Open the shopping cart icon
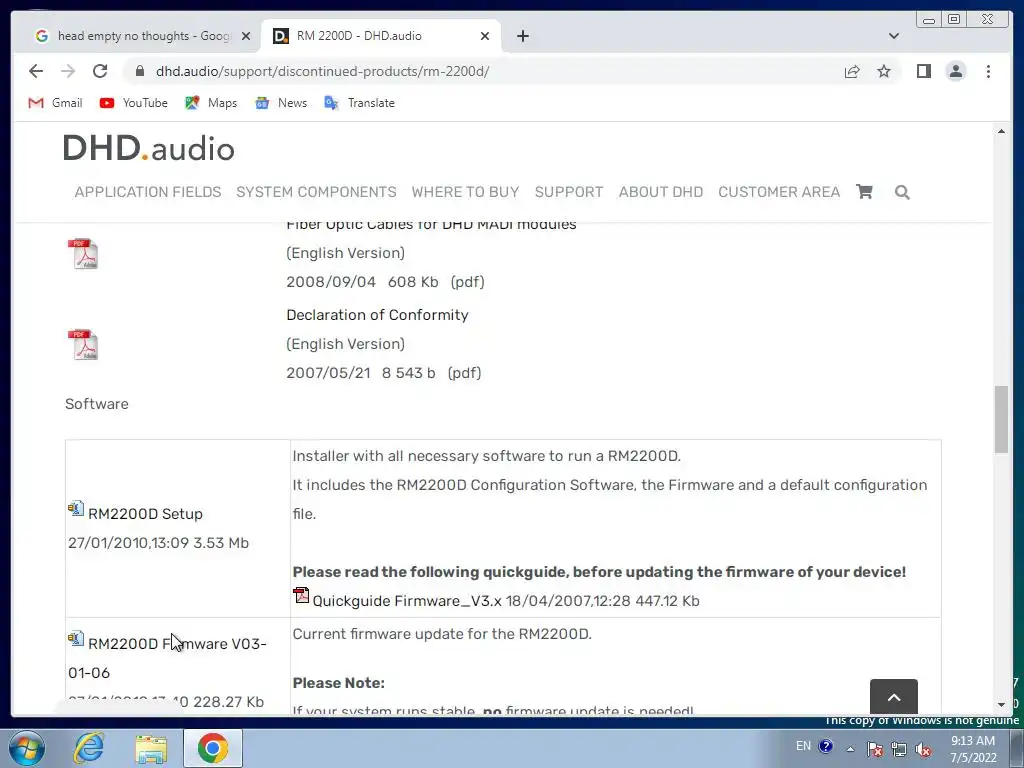The image size is (1024, 768). point(864,191)
